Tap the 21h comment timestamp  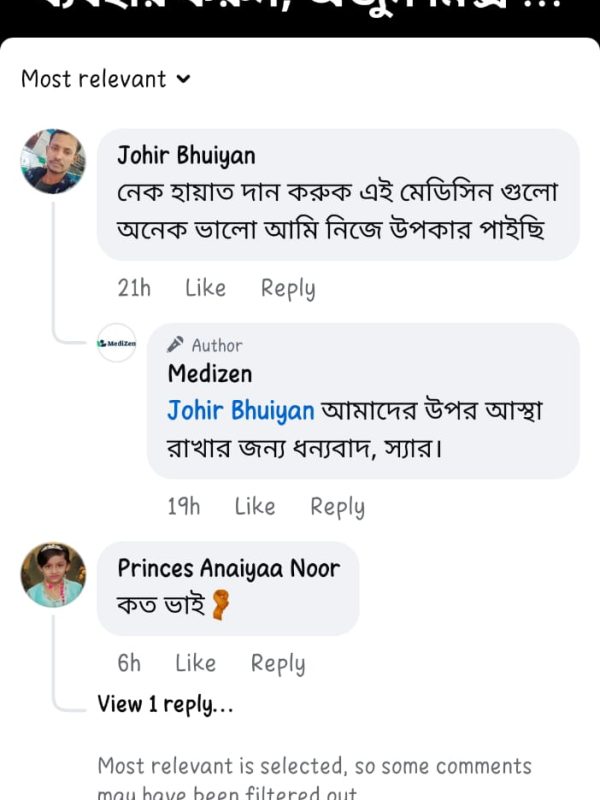pos(134,288)
